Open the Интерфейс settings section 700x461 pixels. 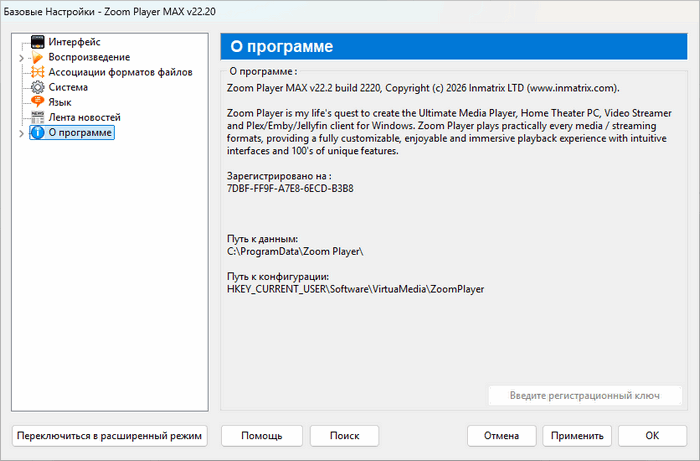[76, 42]
